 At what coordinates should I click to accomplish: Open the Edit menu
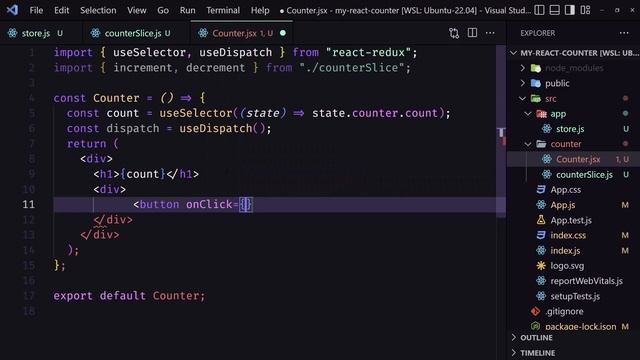coord(61,10)
